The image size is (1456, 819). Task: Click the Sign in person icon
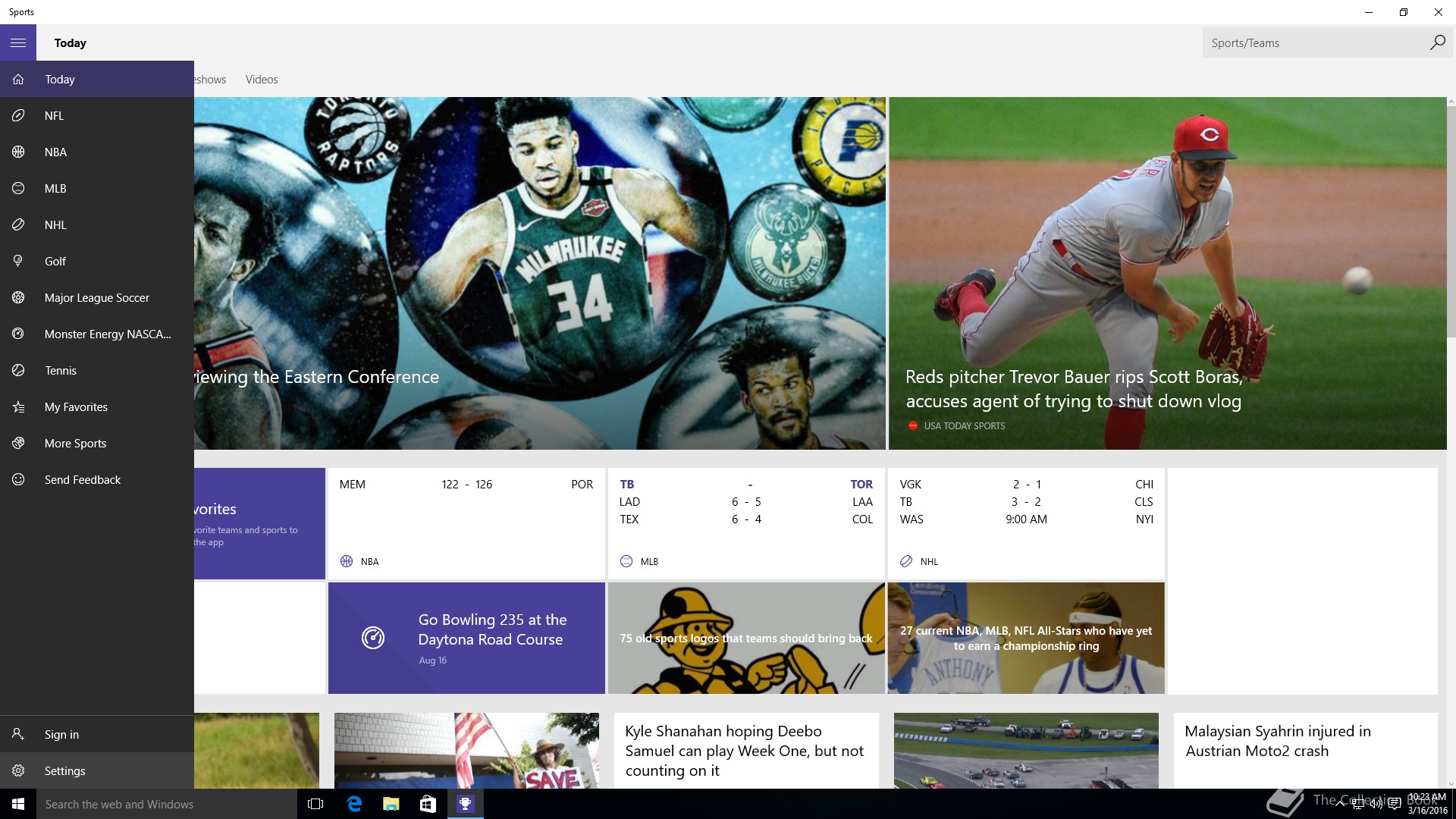coord(18,735)
